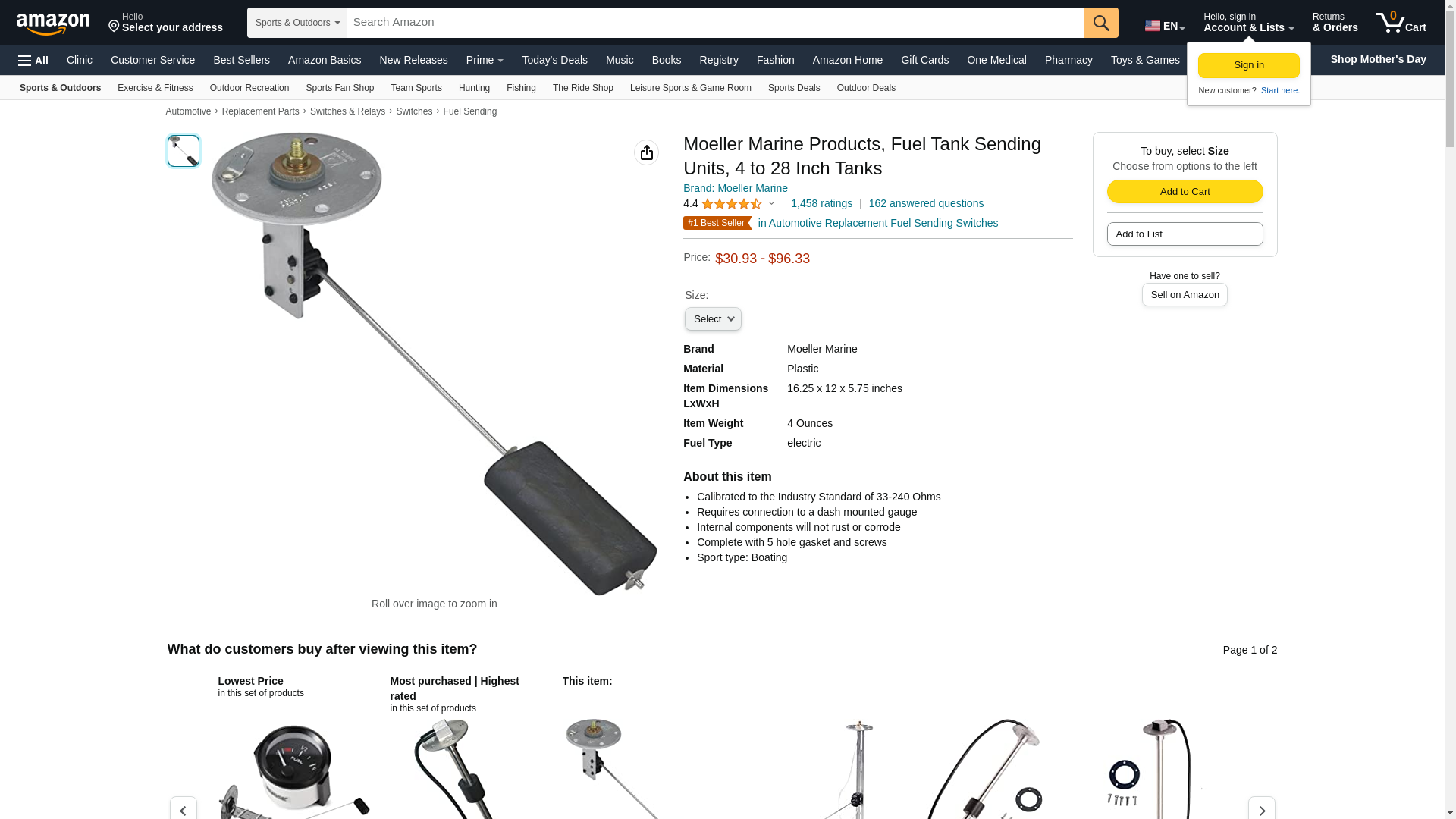Open the EN language selector
Screen dimensions: 1456x819
tap(1165, 26)
